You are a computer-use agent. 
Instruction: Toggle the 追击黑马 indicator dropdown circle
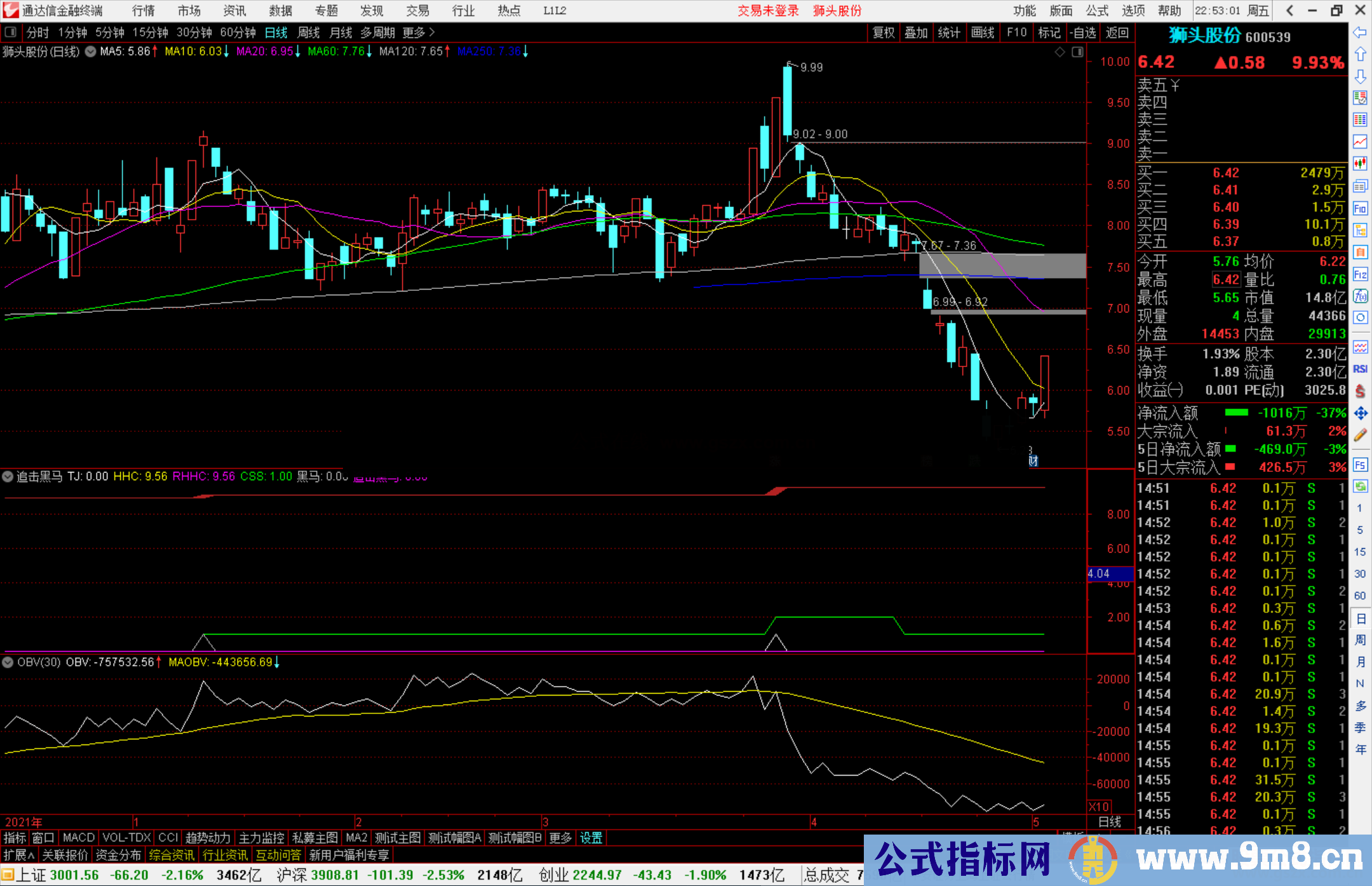pos(8,476)
